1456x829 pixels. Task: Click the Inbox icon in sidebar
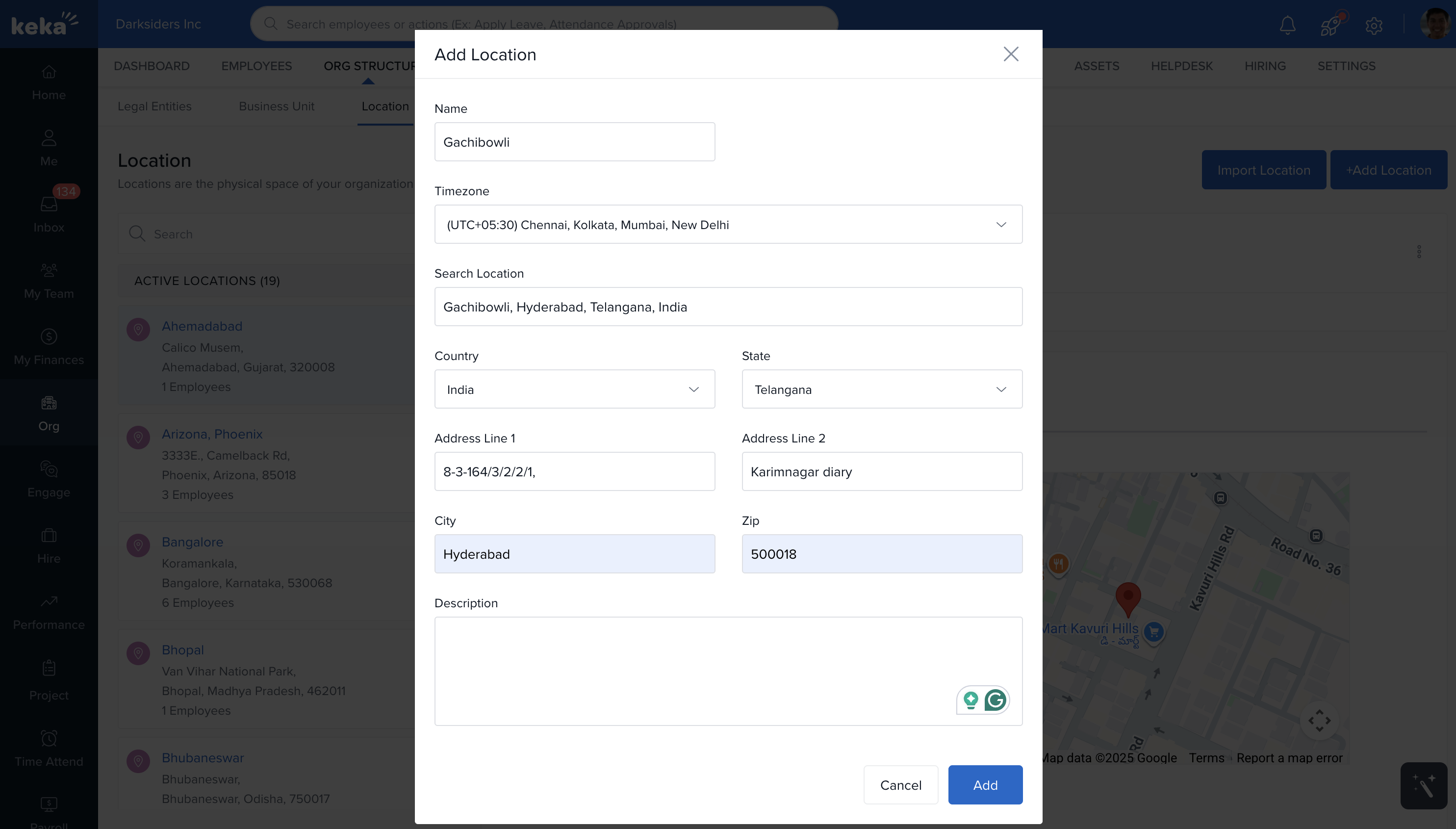coord(49,204)
